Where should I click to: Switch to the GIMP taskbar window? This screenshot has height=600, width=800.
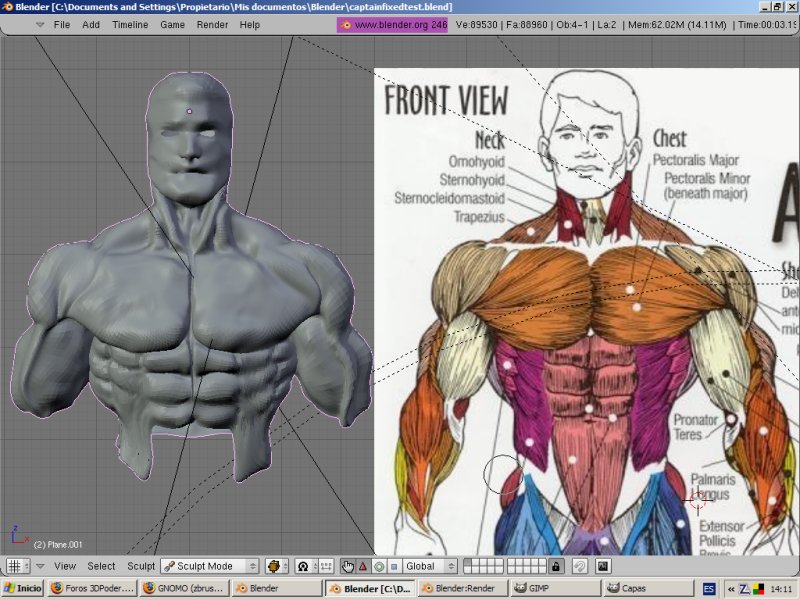[556, 588]
